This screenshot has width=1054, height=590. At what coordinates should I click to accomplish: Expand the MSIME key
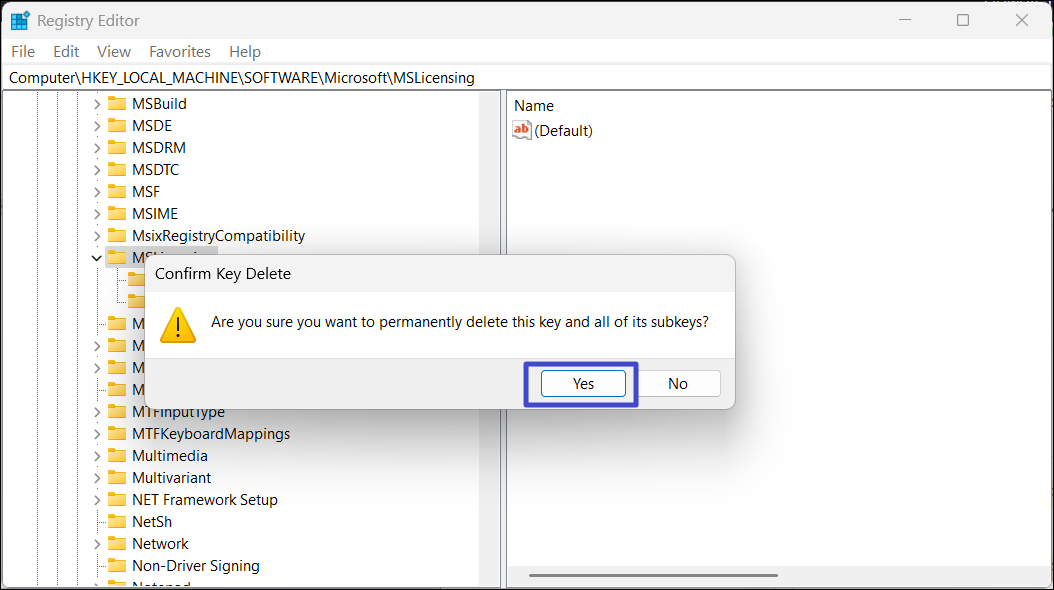97,214
